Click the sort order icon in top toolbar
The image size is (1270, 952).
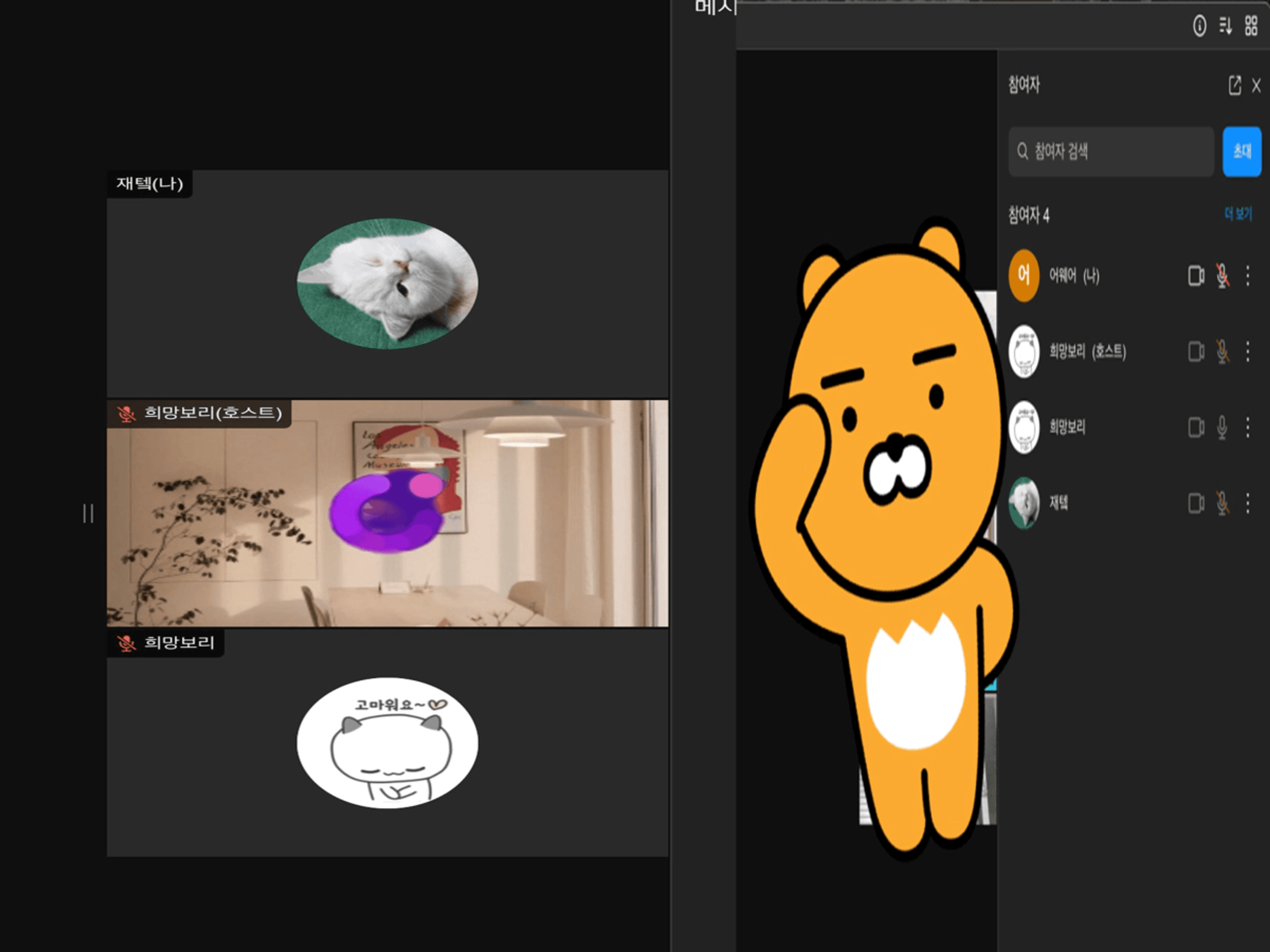click(x=1225, y=26)
